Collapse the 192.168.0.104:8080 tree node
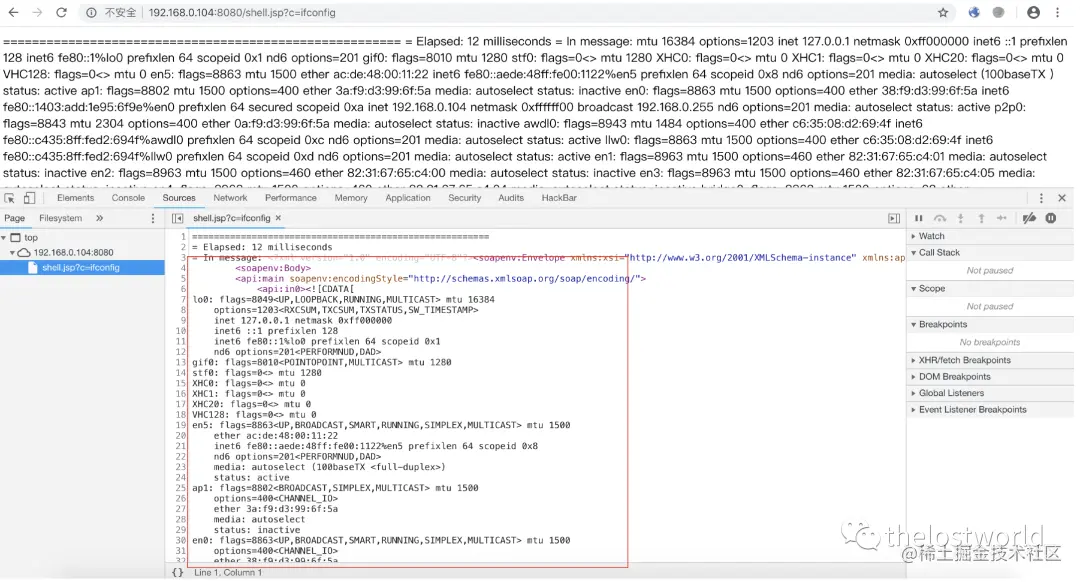This screenshot has width=1080, height=582. pyautogui.click(x=12, y=253)
